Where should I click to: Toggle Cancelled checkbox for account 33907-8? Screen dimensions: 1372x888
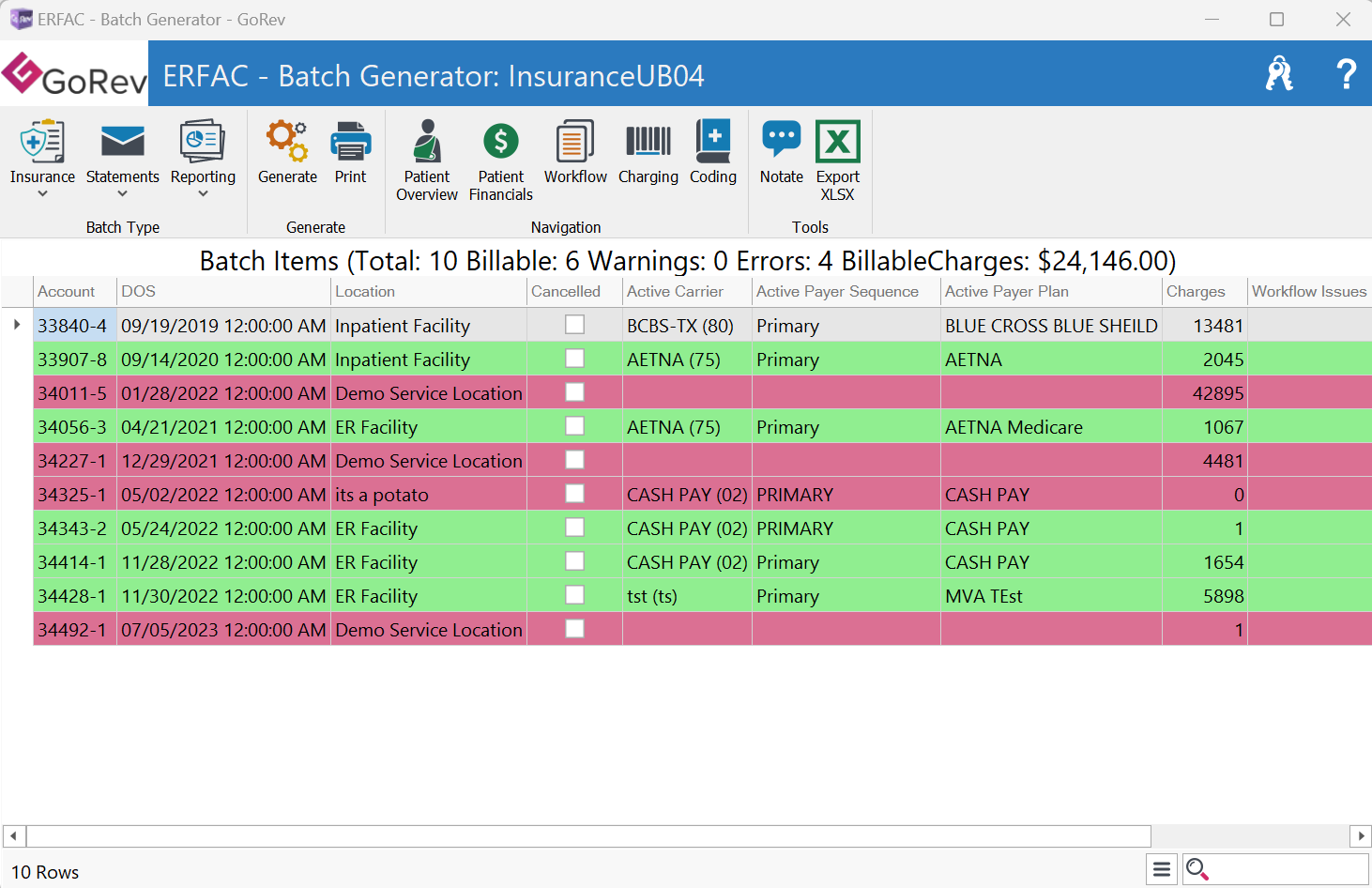click(574, 358)
